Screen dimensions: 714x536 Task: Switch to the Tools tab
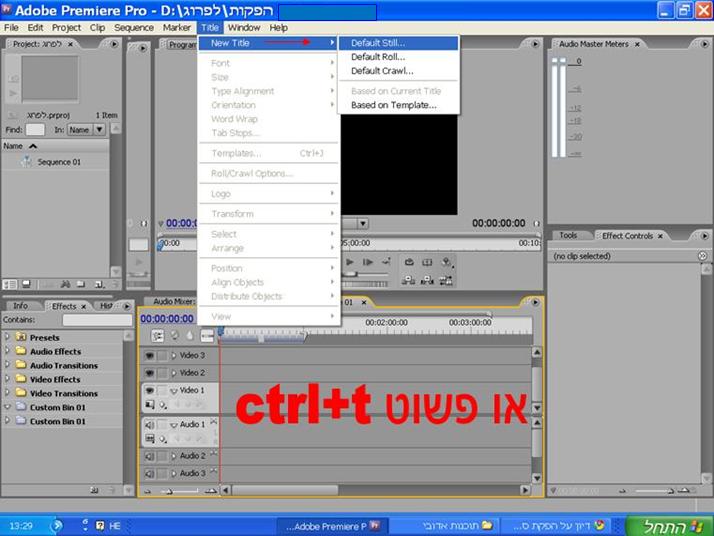coord(568,235)
